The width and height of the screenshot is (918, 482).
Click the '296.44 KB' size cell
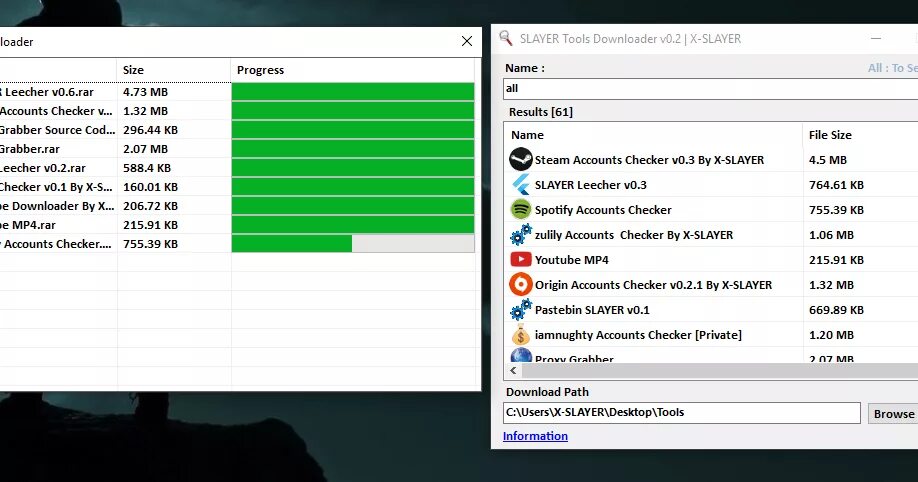150,130
